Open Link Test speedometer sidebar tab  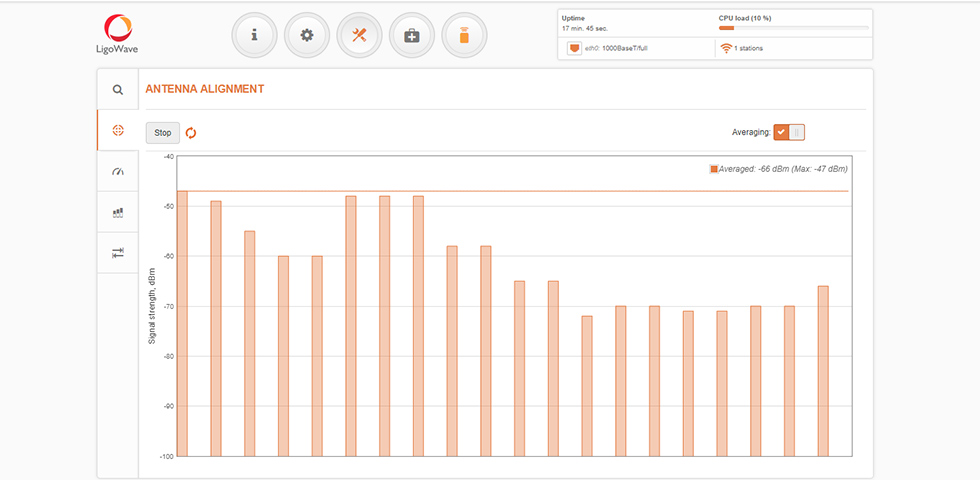118,171
